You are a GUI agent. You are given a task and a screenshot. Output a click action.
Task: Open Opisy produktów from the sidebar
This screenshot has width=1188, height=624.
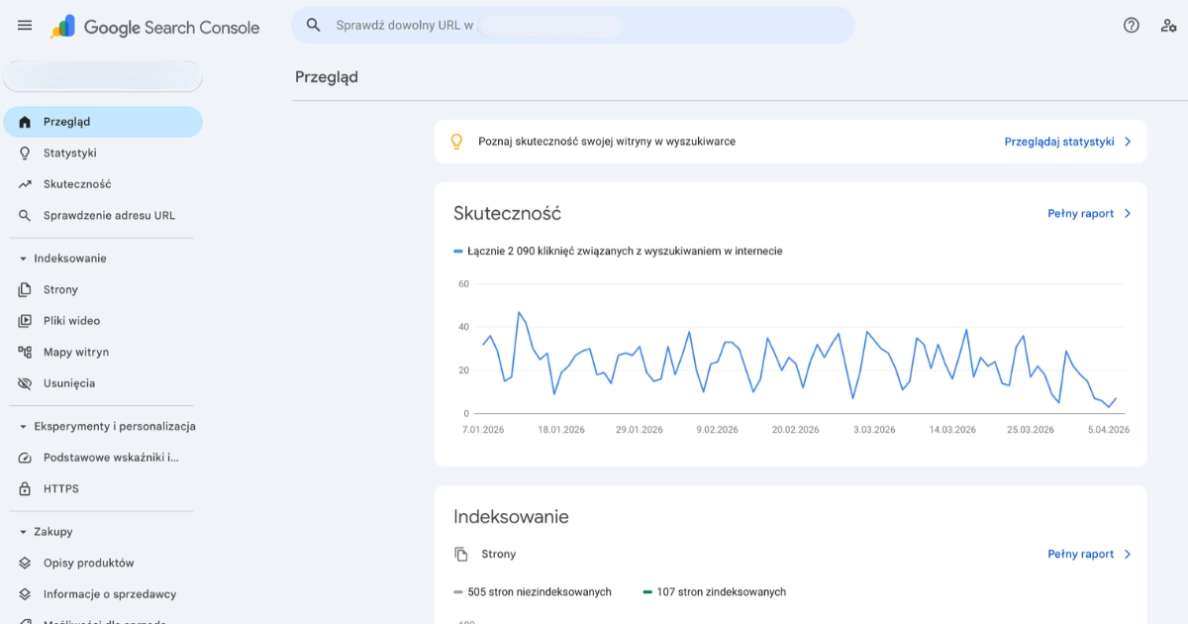pos(87,562)
